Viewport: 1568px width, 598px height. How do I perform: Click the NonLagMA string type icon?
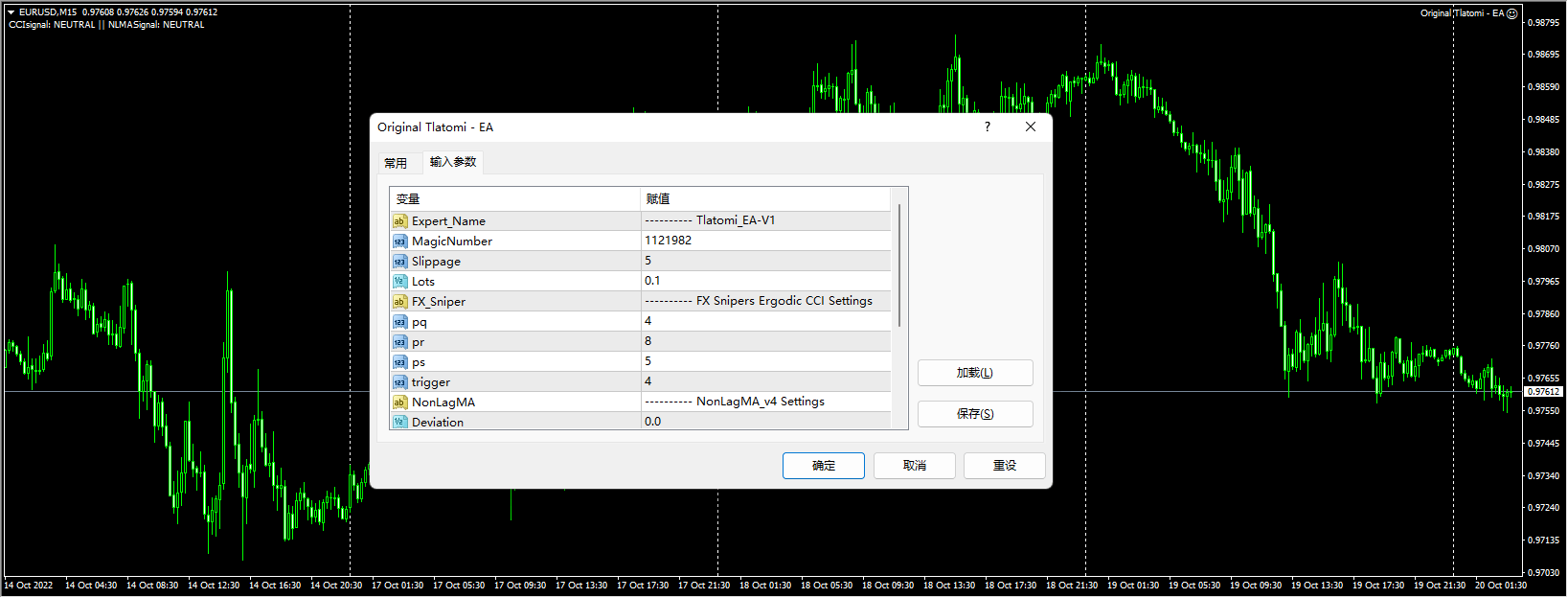point(399,402)
